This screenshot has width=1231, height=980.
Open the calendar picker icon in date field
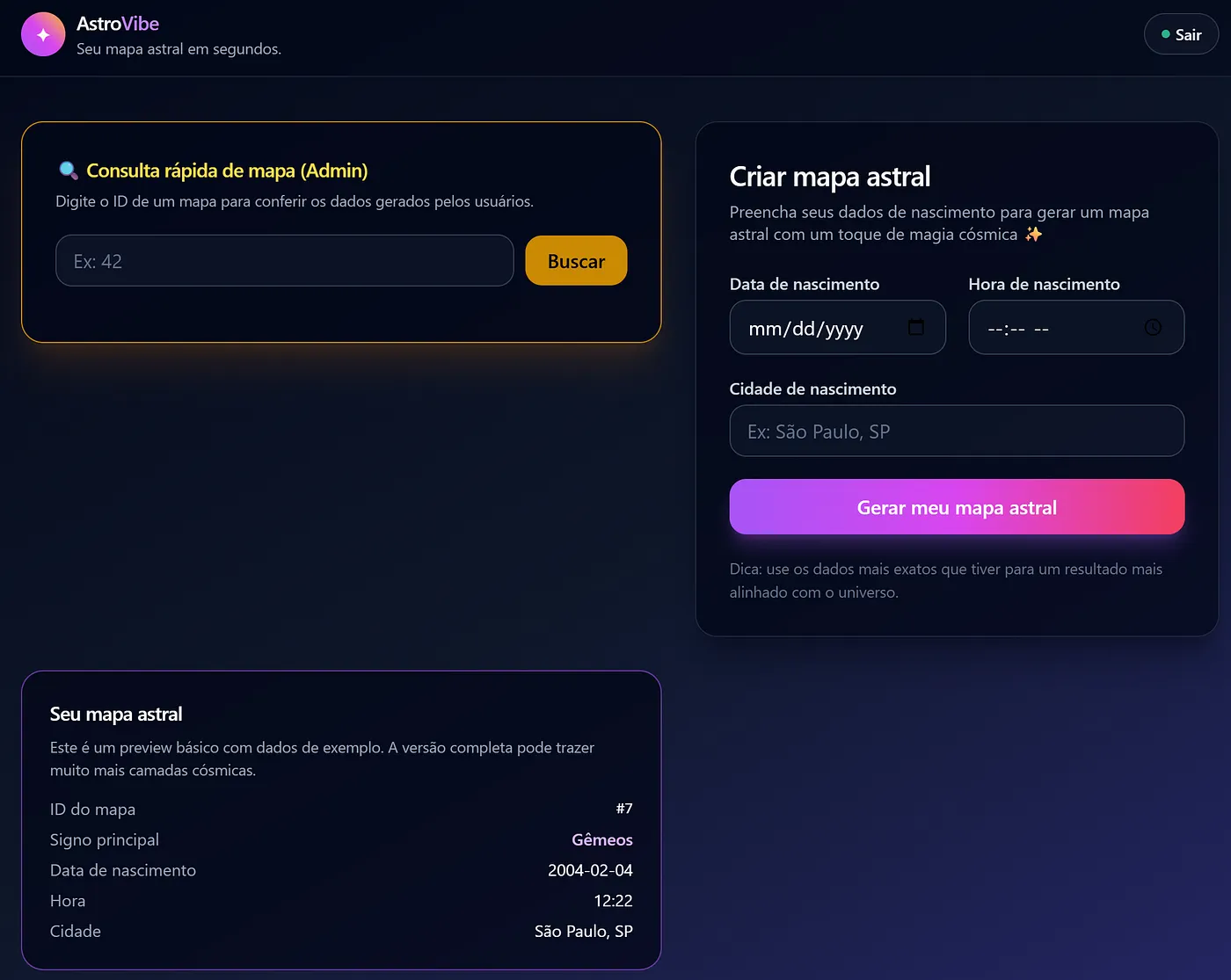tap(916, 327)
